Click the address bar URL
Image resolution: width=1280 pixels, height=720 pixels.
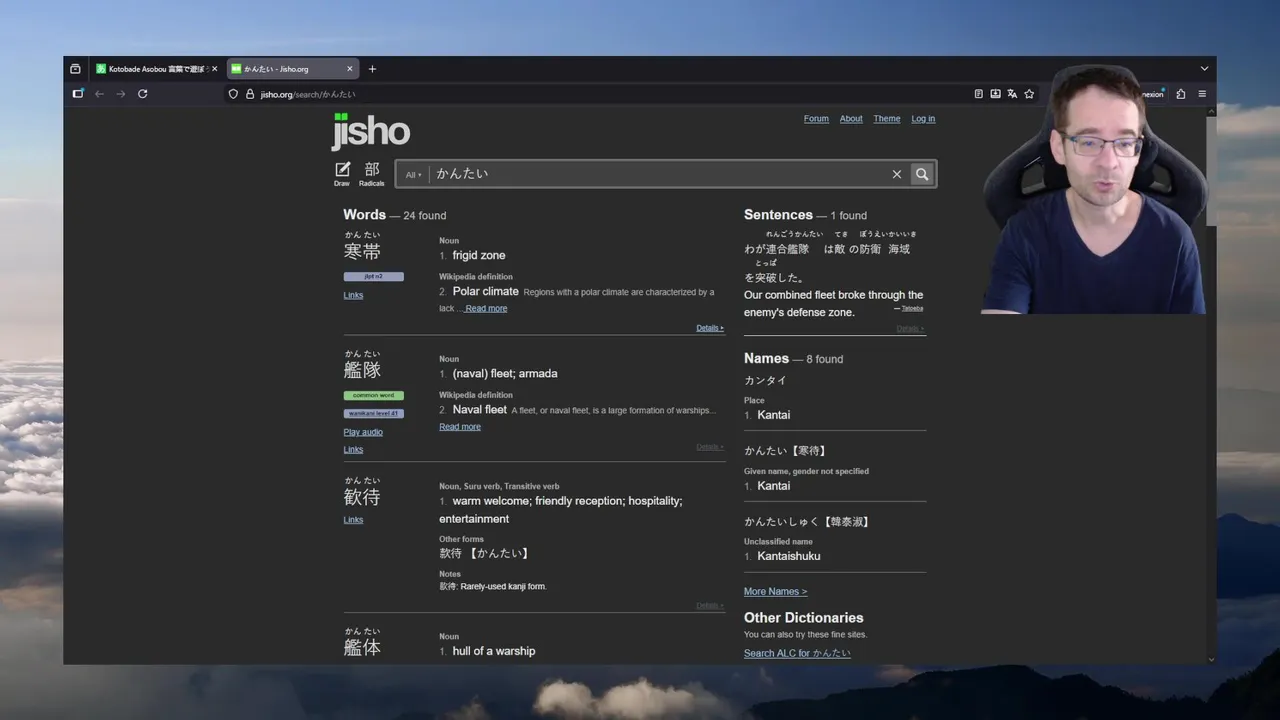(x=308, y=94)
